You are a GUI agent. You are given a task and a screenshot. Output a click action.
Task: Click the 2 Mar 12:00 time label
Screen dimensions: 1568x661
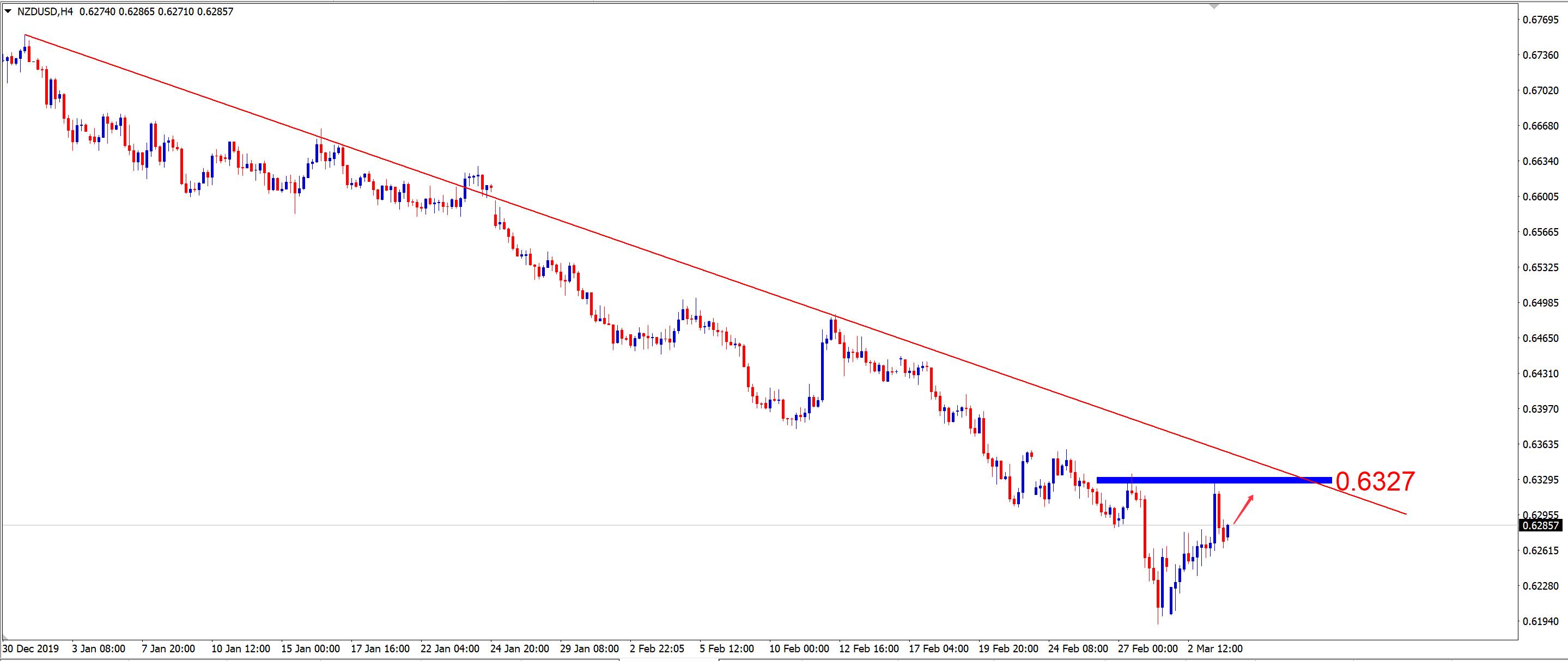click(1215, 648)
